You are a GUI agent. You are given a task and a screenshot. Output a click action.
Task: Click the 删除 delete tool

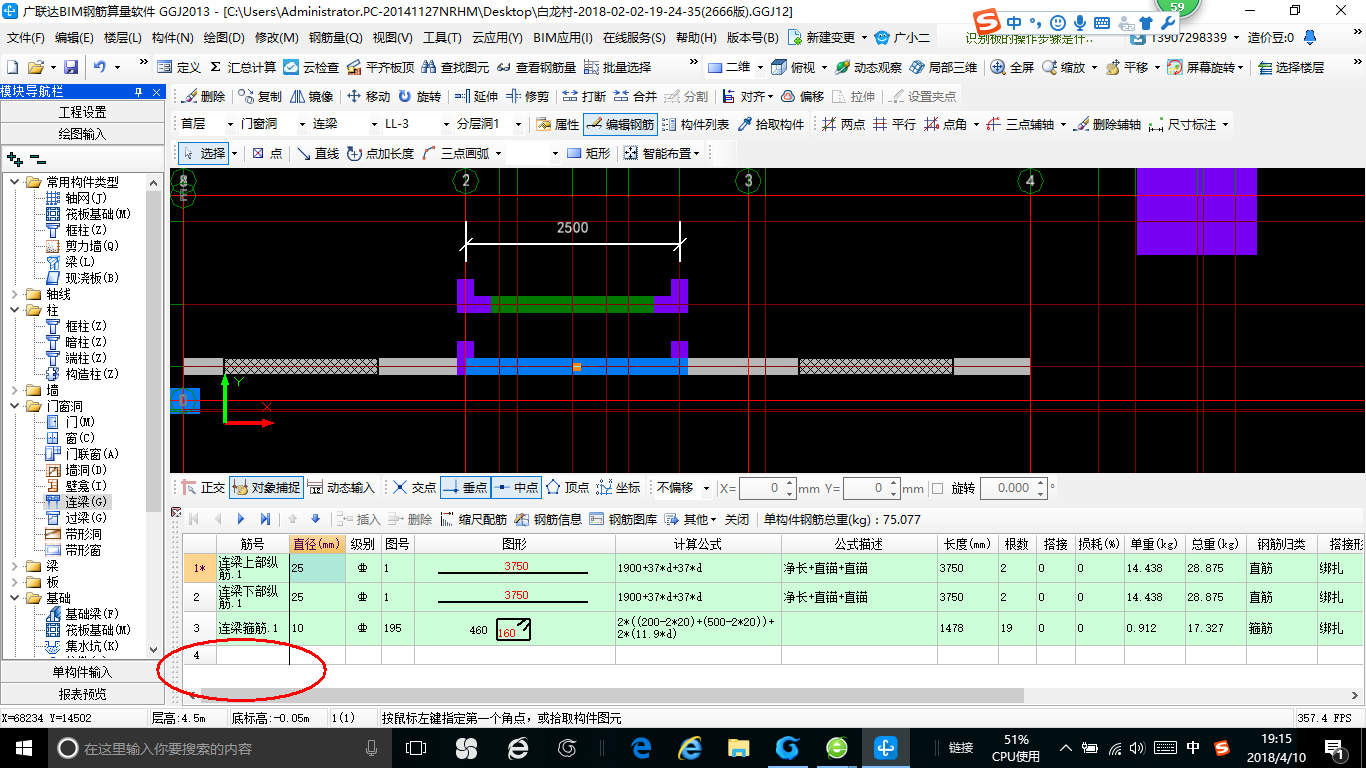pos(205,97)
